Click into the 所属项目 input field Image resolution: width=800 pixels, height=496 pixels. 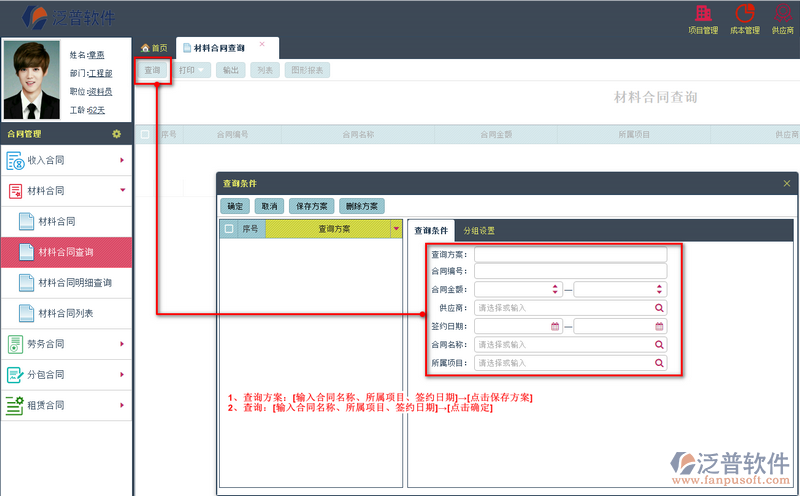[x=570, y=363]
